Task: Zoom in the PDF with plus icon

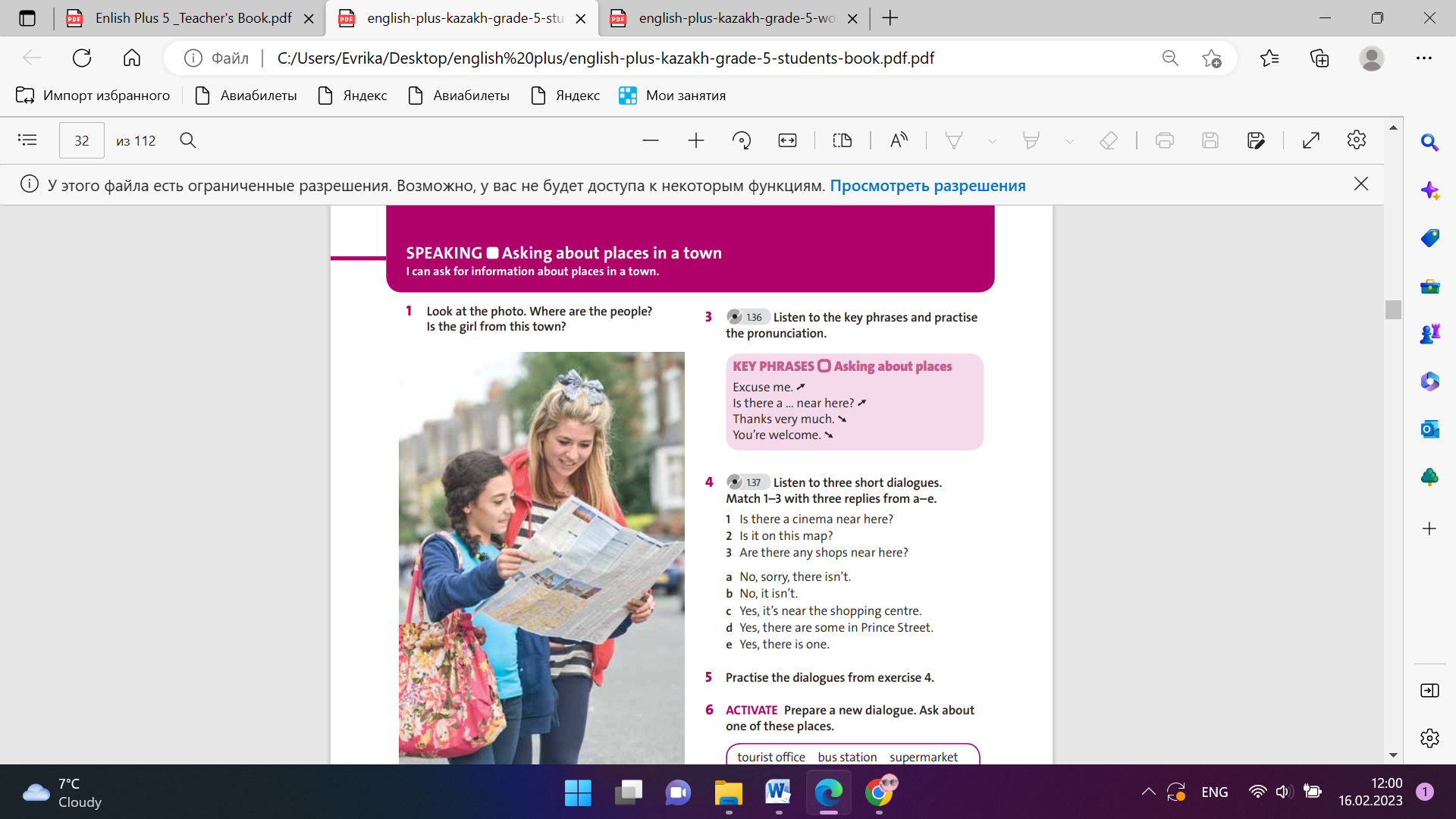Action: tap(695, 140)
